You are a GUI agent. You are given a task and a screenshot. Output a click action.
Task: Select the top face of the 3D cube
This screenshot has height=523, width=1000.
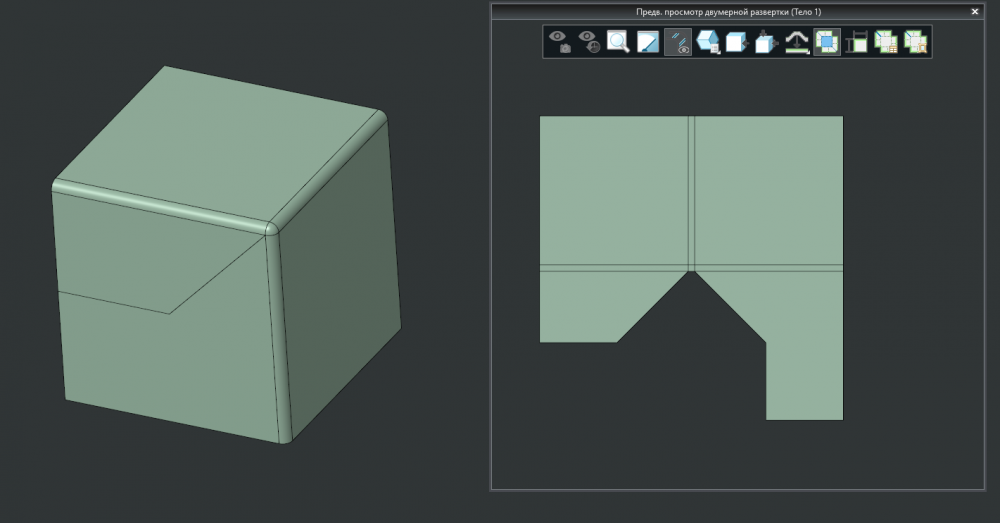tap(220, 140)
